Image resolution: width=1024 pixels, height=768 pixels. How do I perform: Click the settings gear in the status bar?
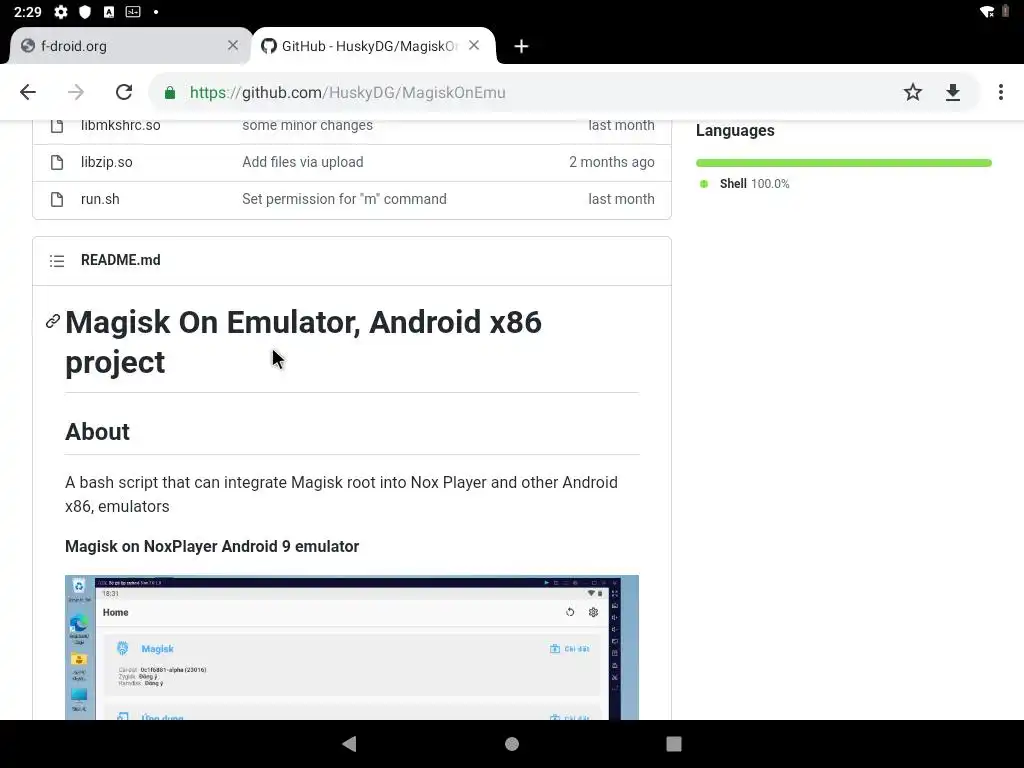pos(61,12)
